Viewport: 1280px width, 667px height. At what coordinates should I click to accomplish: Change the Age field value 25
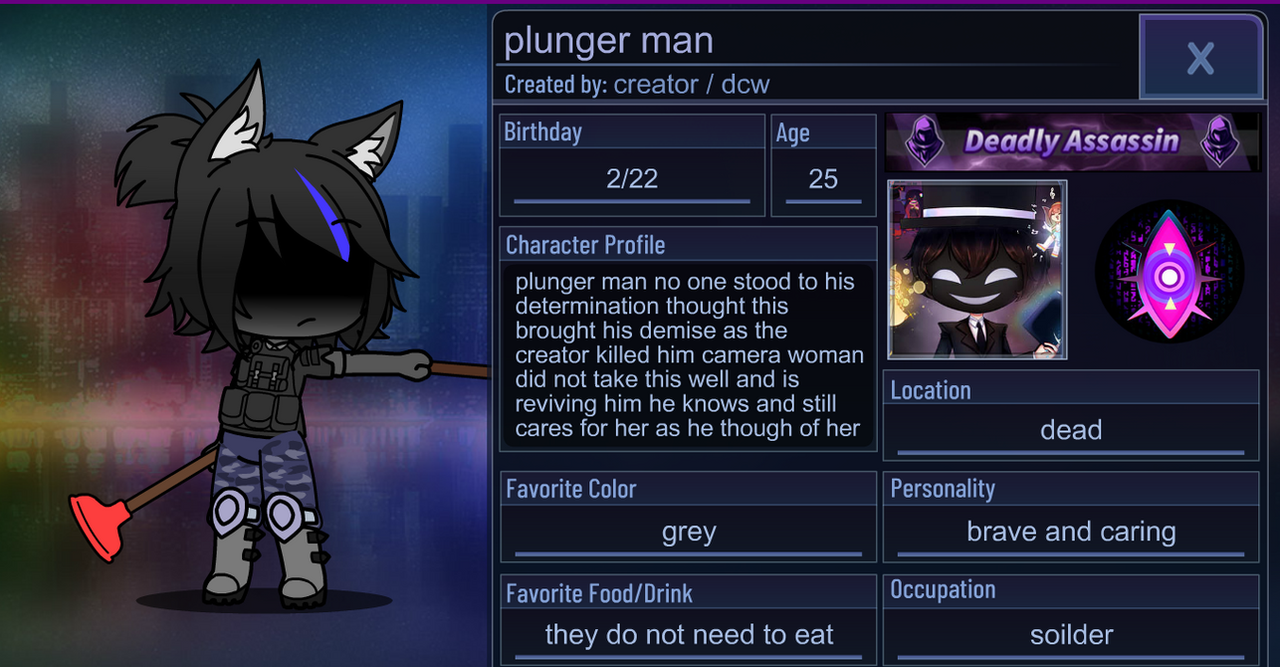[x=823, y=180]
